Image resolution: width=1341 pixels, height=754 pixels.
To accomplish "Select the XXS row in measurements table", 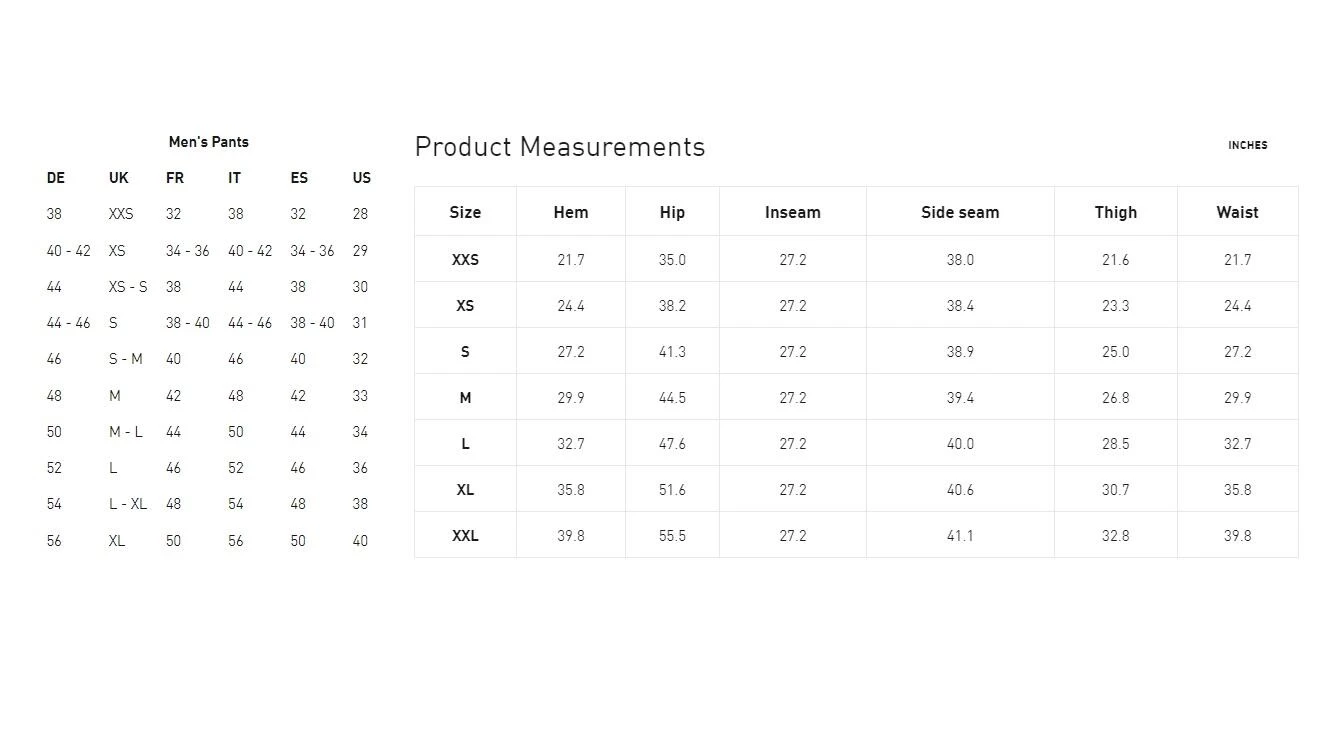I will [x=465, y=260].
